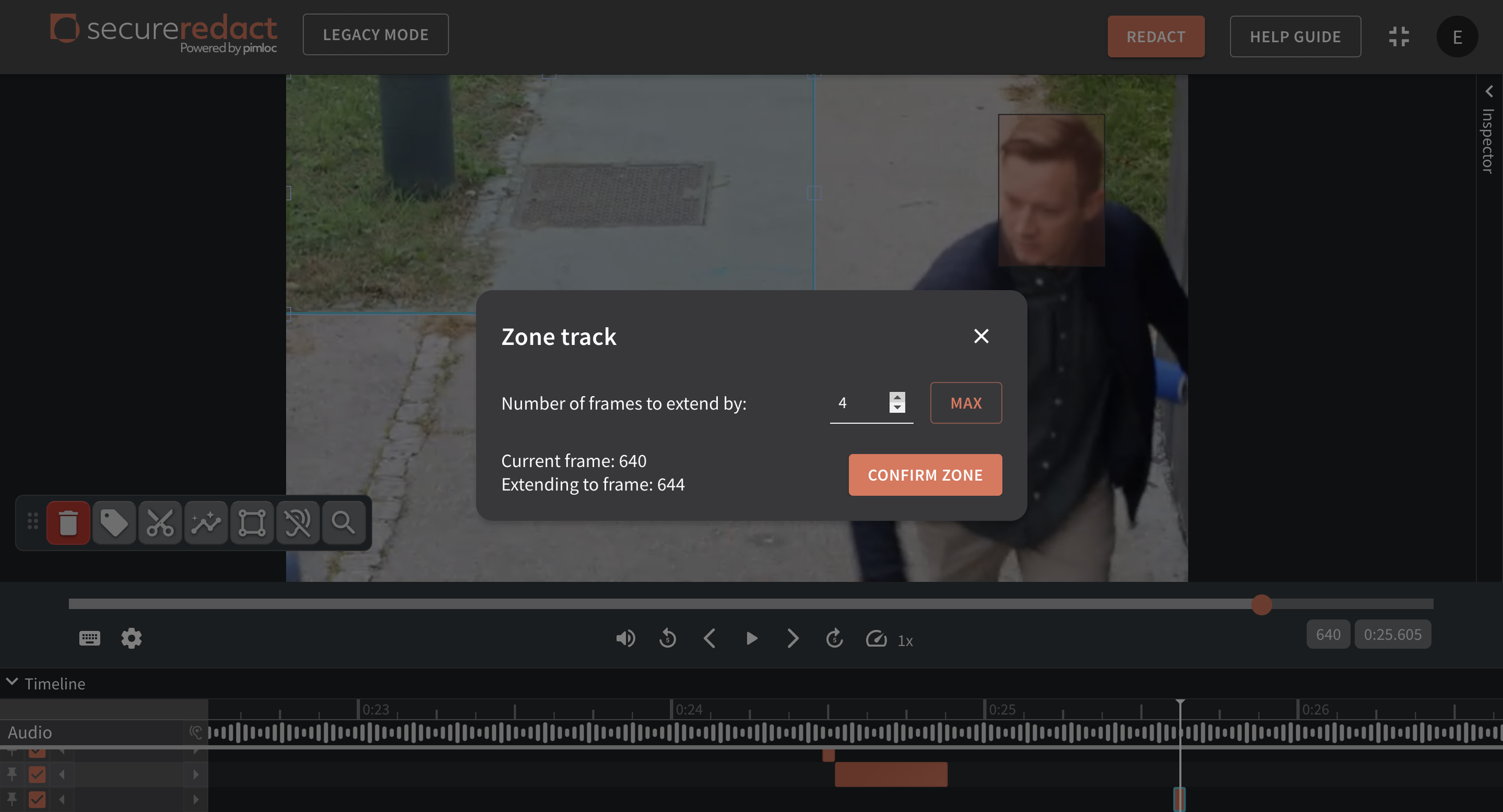This screenshot has height=812, width=1503.
Task: Open the keyboard shortcuts panel
Action: [x=89, y=638]
